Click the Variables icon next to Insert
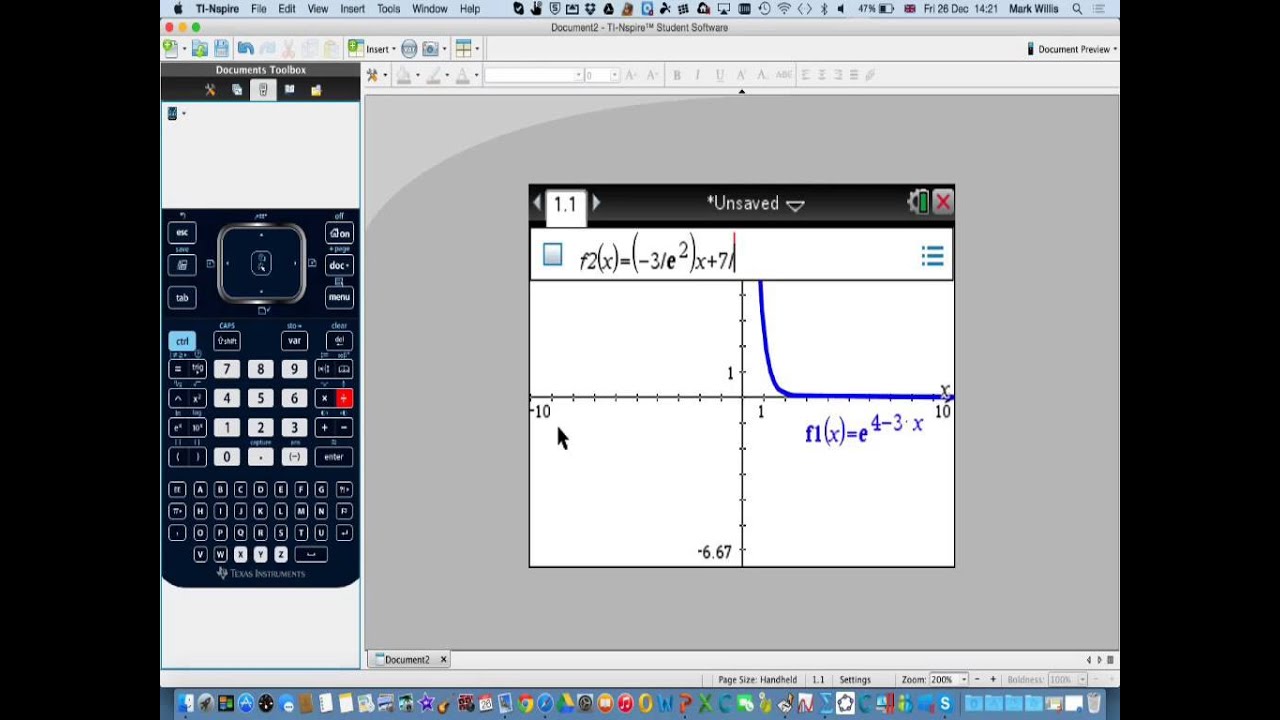The image size is (1280, 720). (x=409, y=48)
